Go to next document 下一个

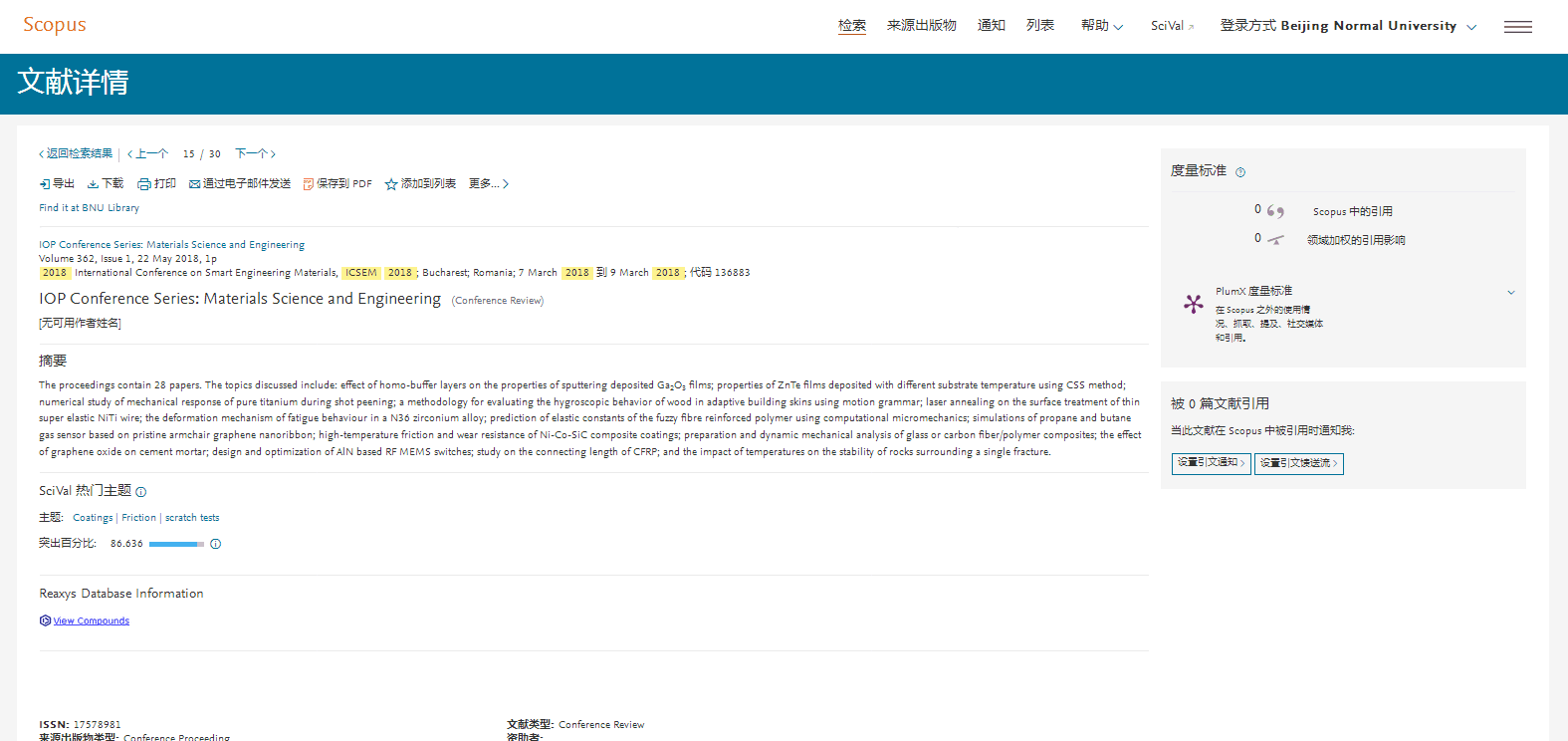coord(256,153)
